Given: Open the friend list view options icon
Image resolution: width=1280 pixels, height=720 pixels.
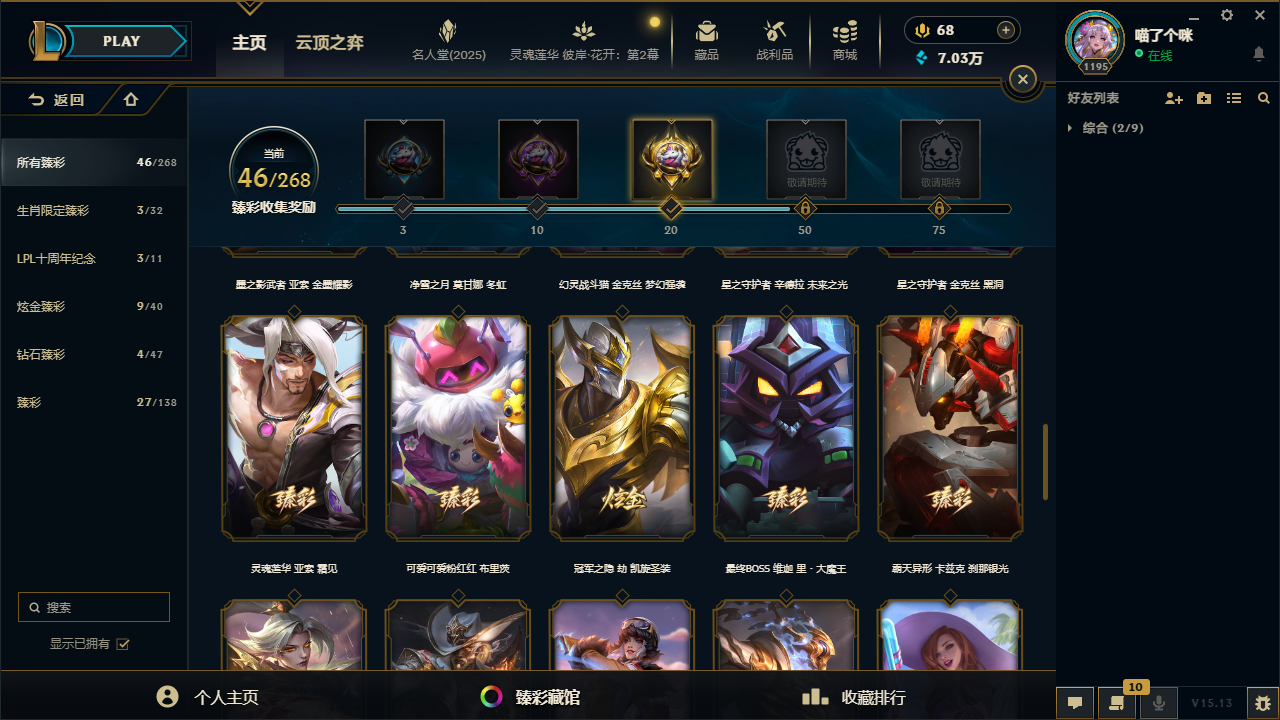Looking at the screenshot, I should (x=1234, y=98).
